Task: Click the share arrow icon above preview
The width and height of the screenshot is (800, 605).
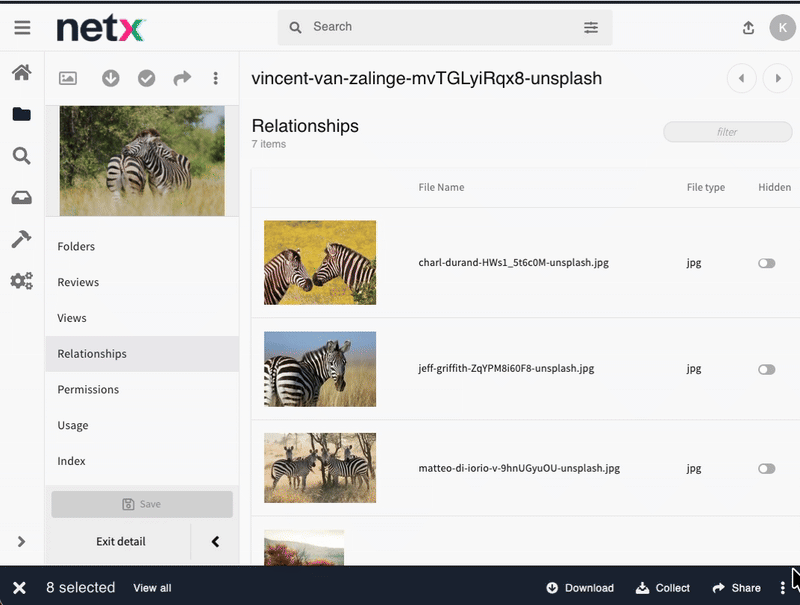Action: click(182, 78)
